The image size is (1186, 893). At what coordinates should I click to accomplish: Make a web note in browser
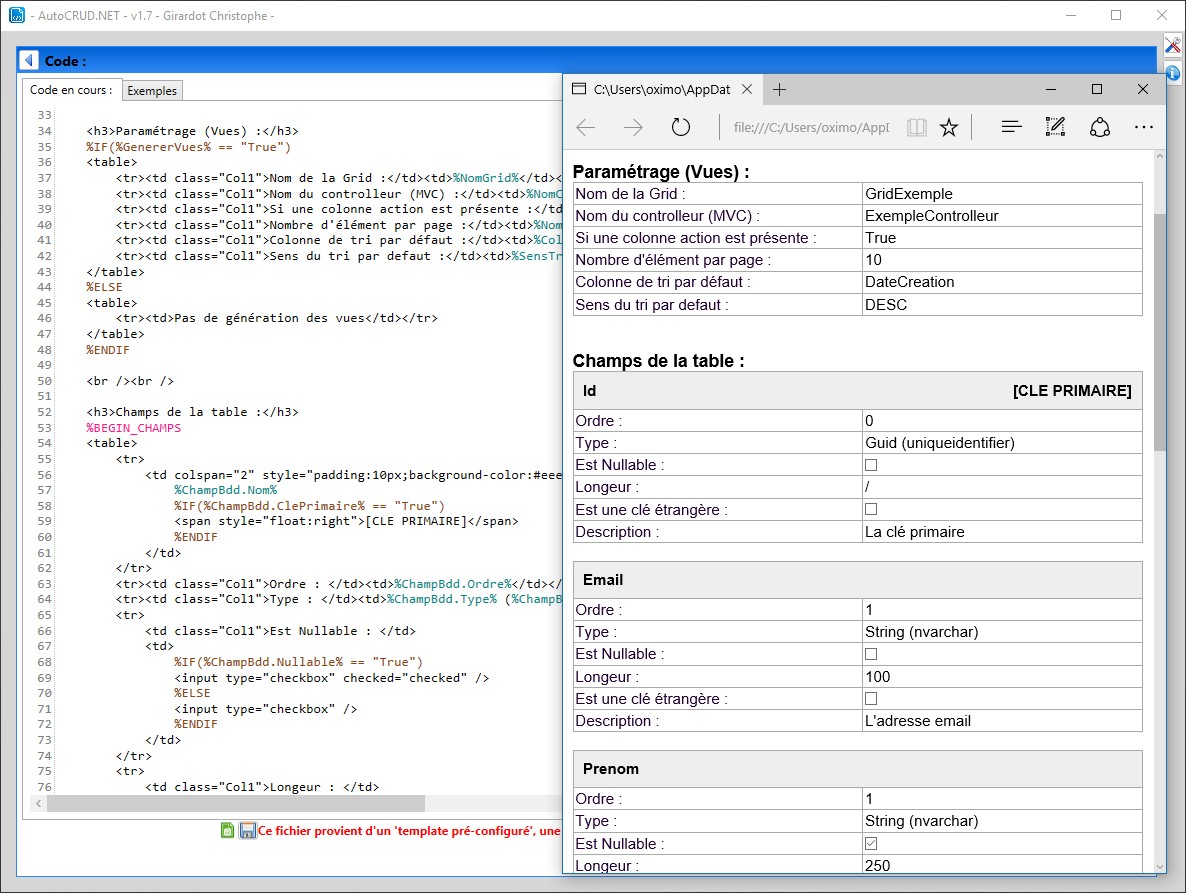1055,127
